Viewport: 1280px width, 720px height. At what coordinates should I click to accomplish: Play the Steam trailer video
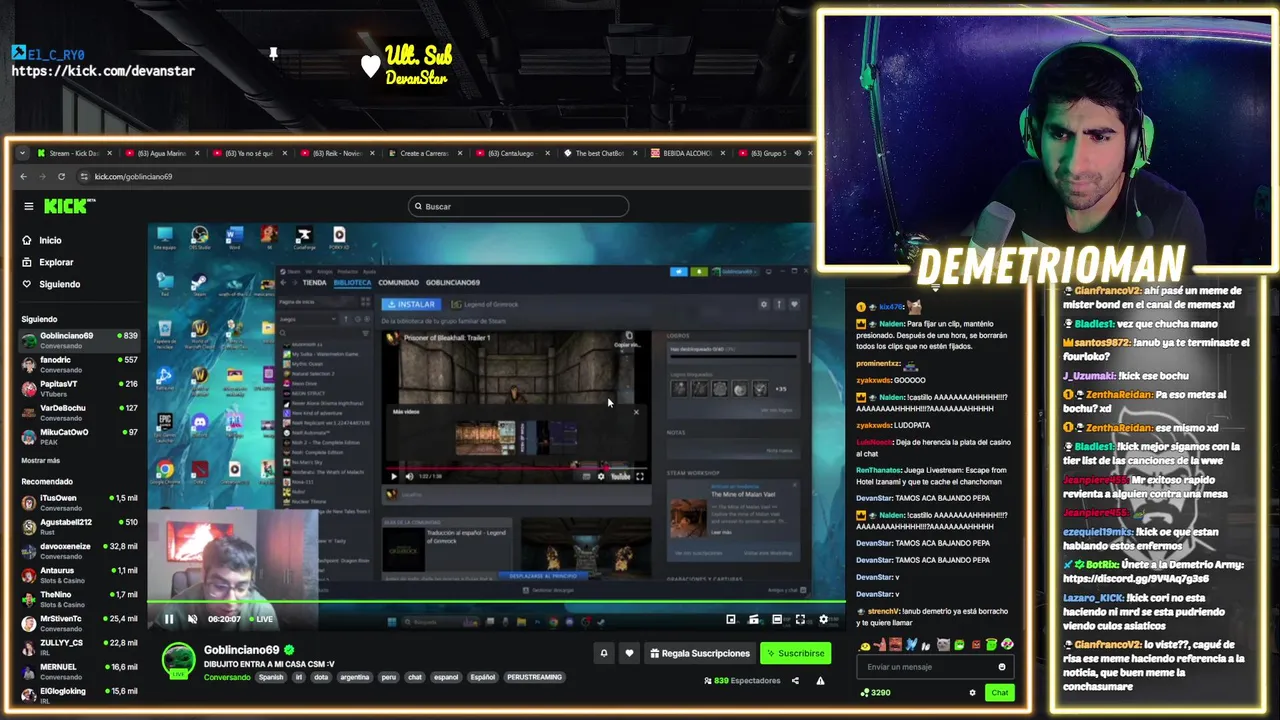(x=394, y=476)
